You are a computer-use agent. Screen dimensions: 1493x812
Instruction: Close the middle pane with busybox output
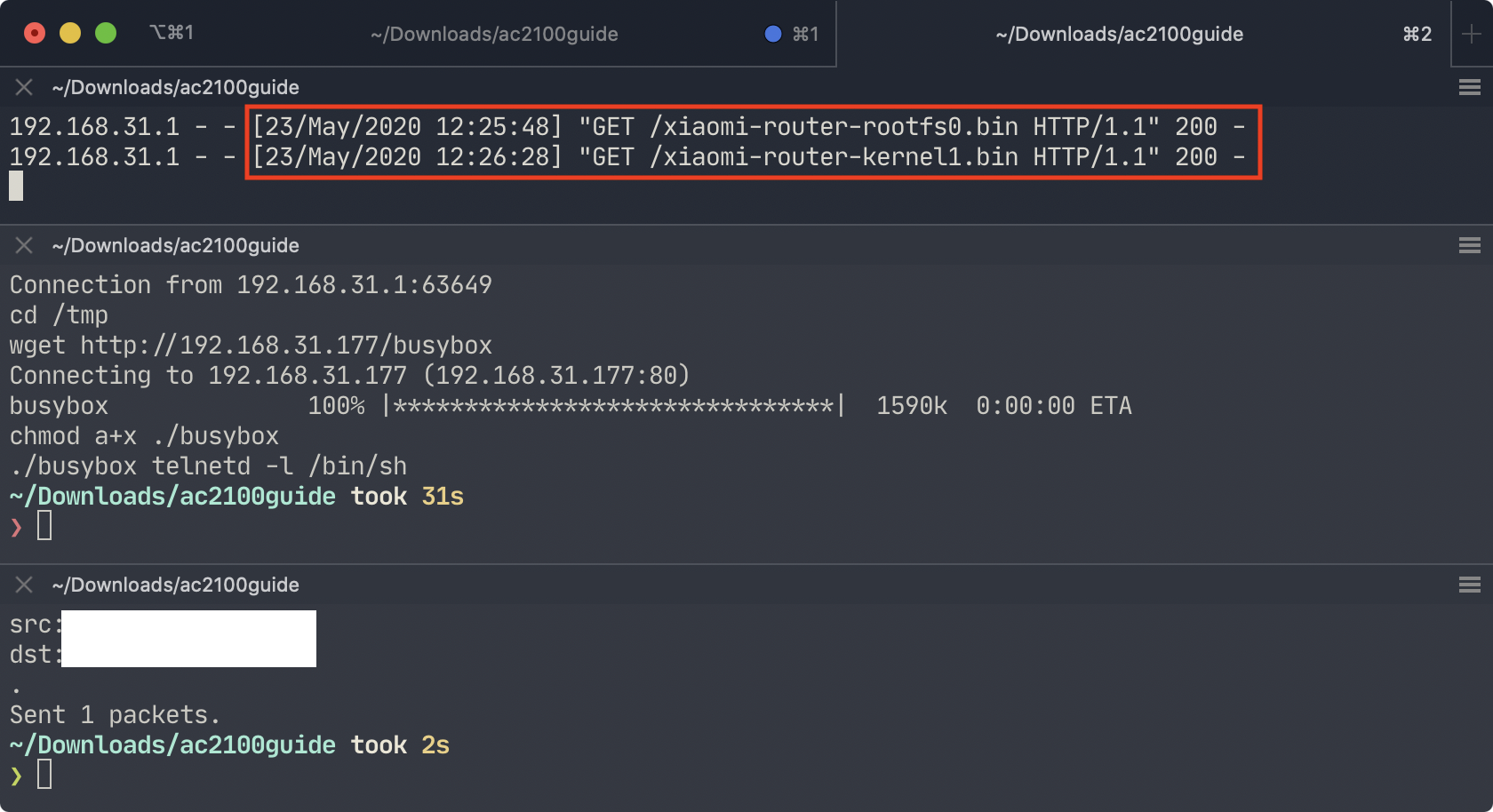coord(24,245)
